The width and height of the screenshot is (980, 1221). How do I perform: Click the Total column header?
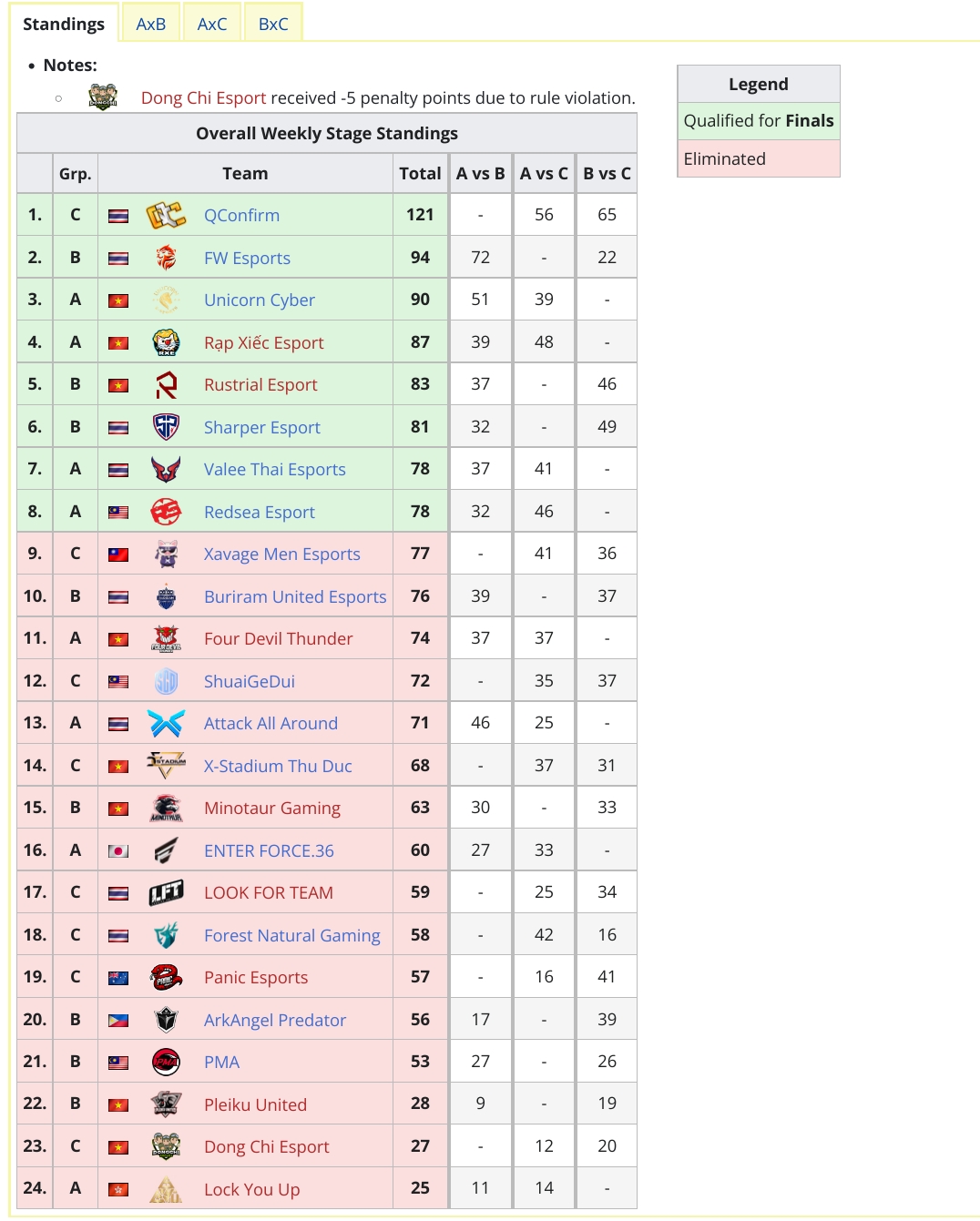(x=420, y=174)
